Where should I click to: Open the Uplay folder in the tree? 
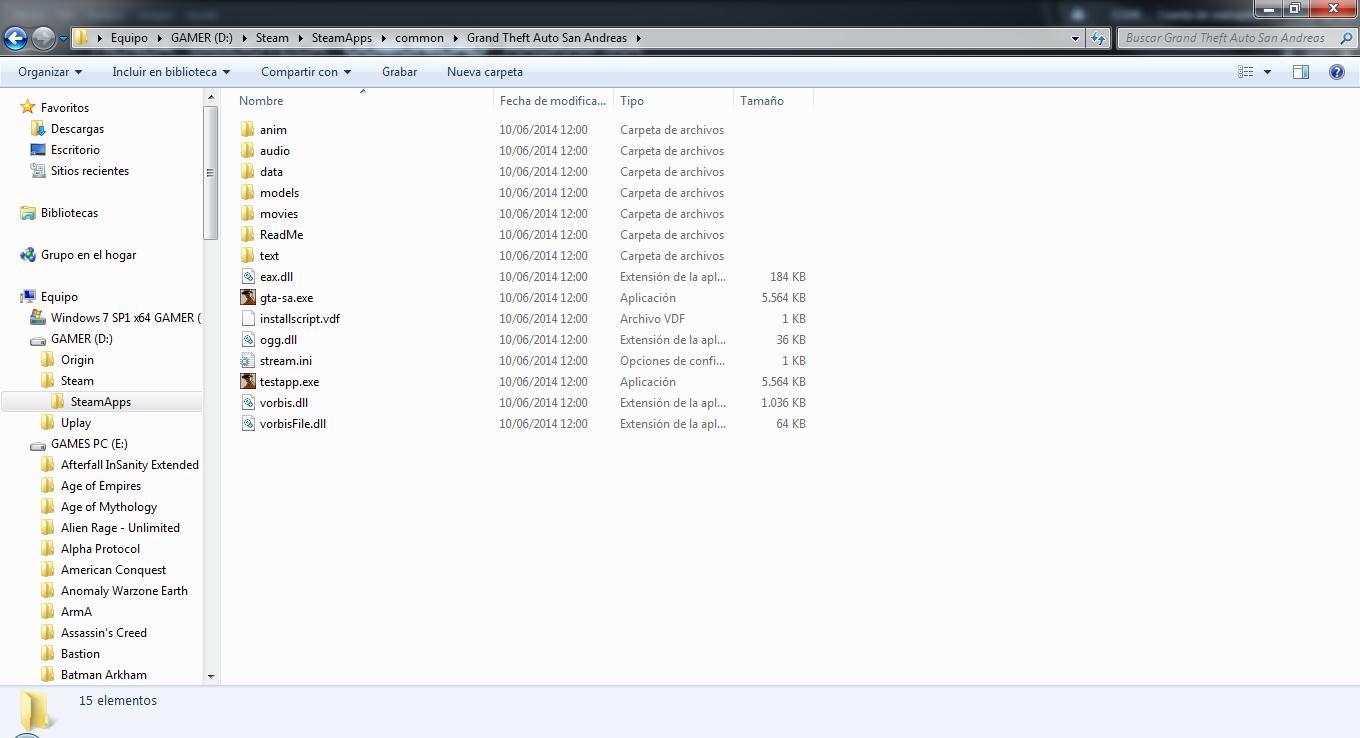pos(75,423)
